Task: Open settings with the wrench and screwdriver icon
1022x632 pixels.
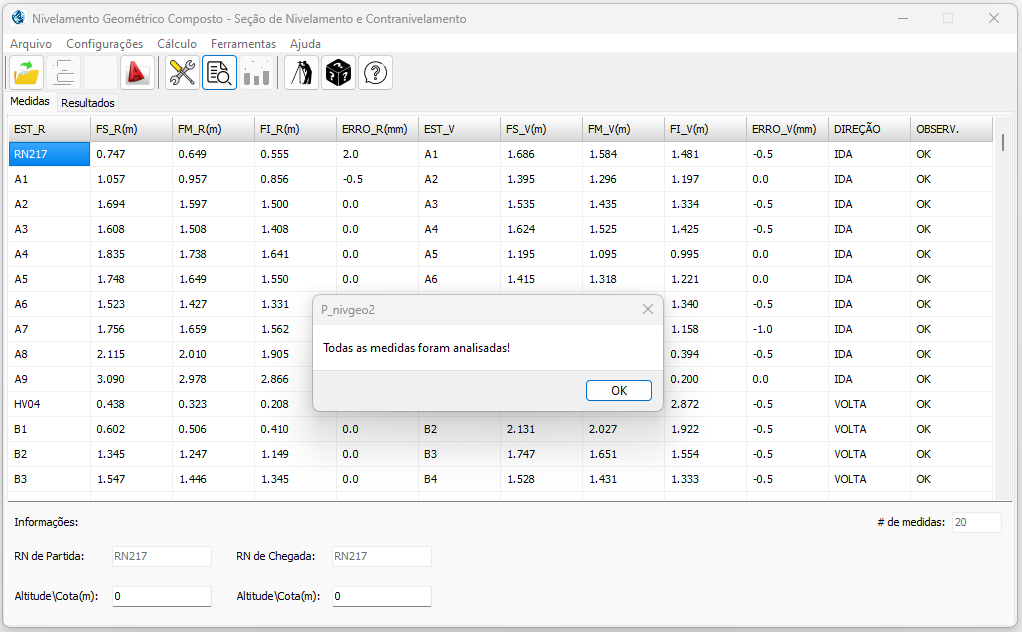Action: pos(182,72)
